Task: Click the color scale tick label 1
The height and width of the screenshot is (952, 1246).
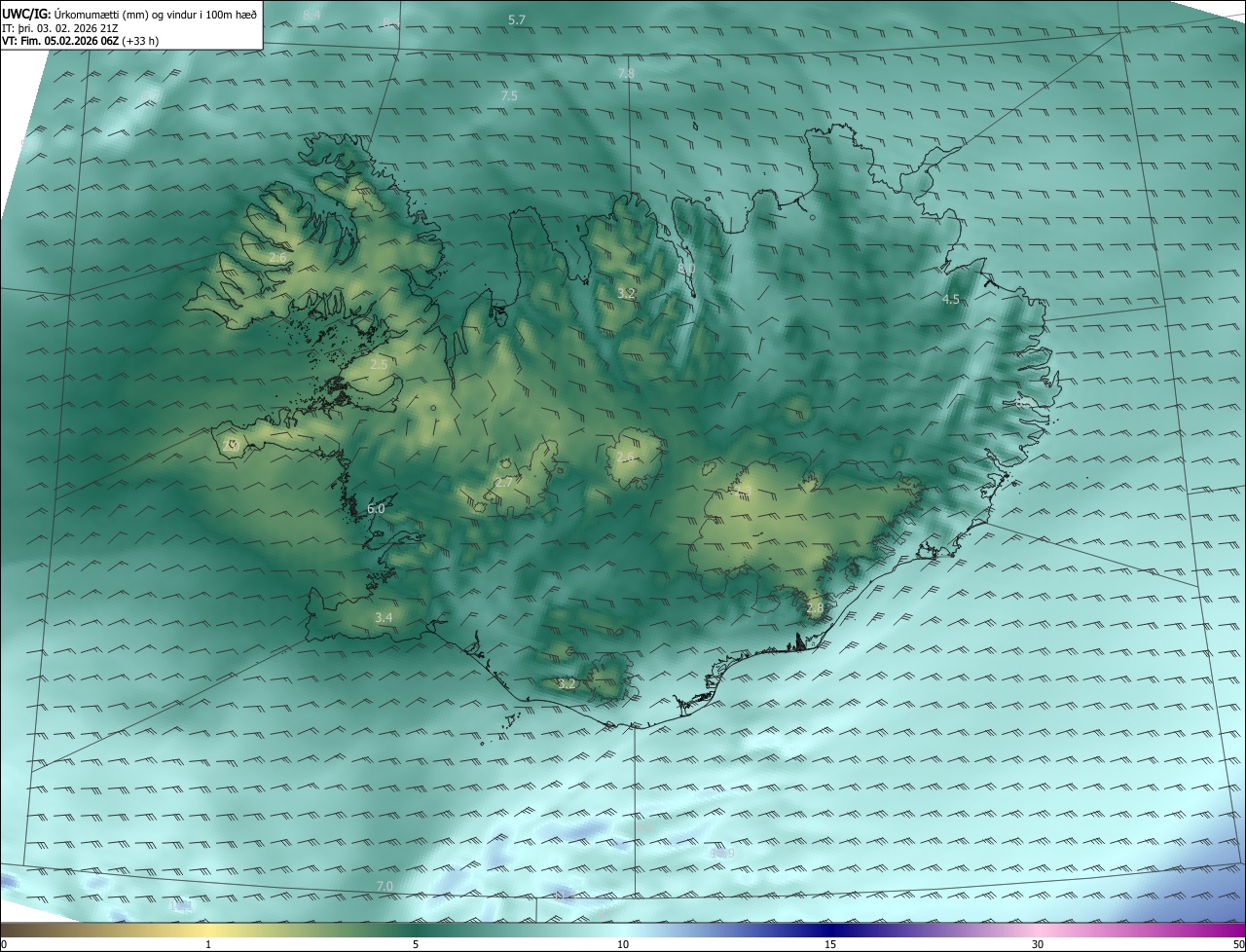Action: 208,944
